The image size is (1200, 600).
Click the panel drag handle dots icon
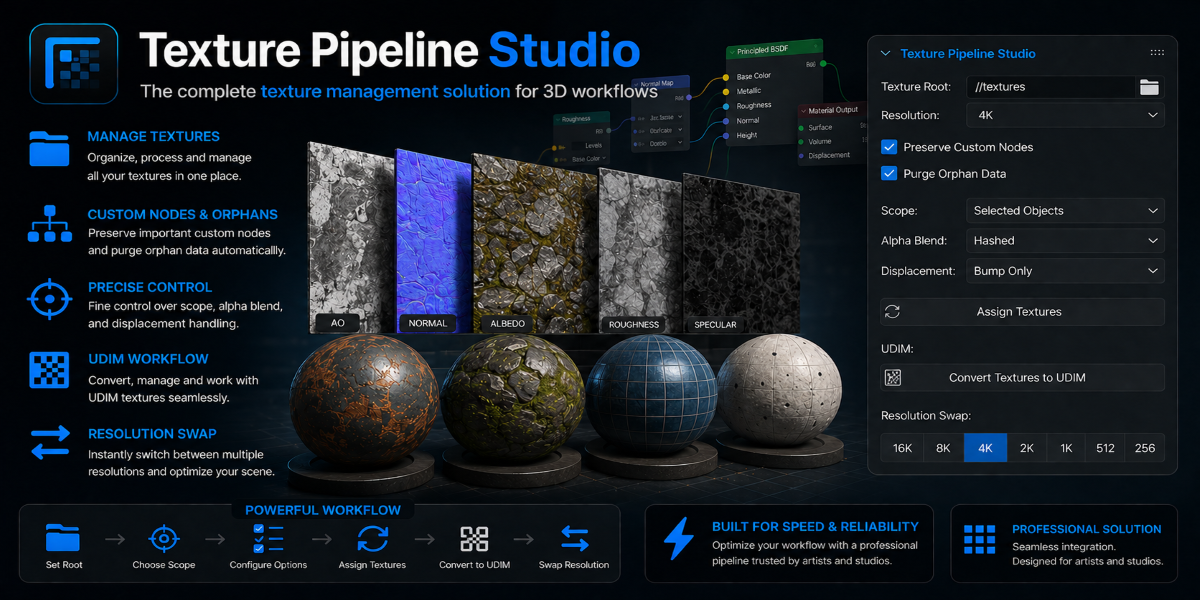pyautogui.click(x=1157, y=53)
